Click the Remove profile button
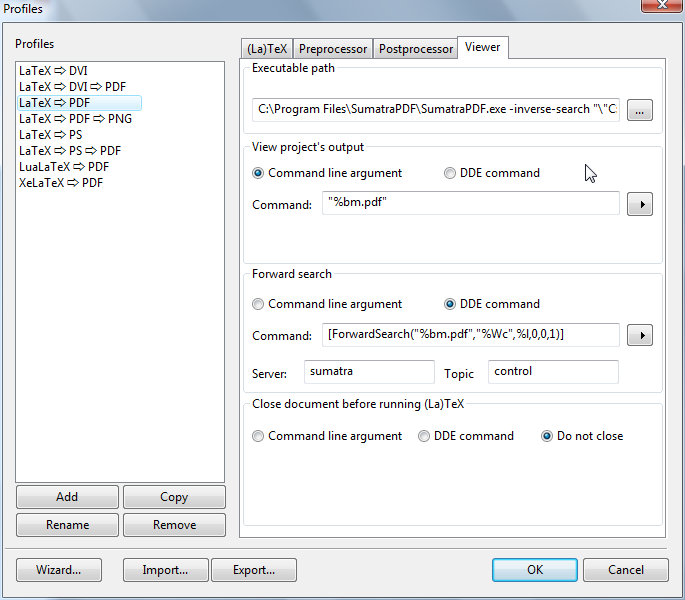This screenshot has width=685, height=600. click(x=174, y=525)
